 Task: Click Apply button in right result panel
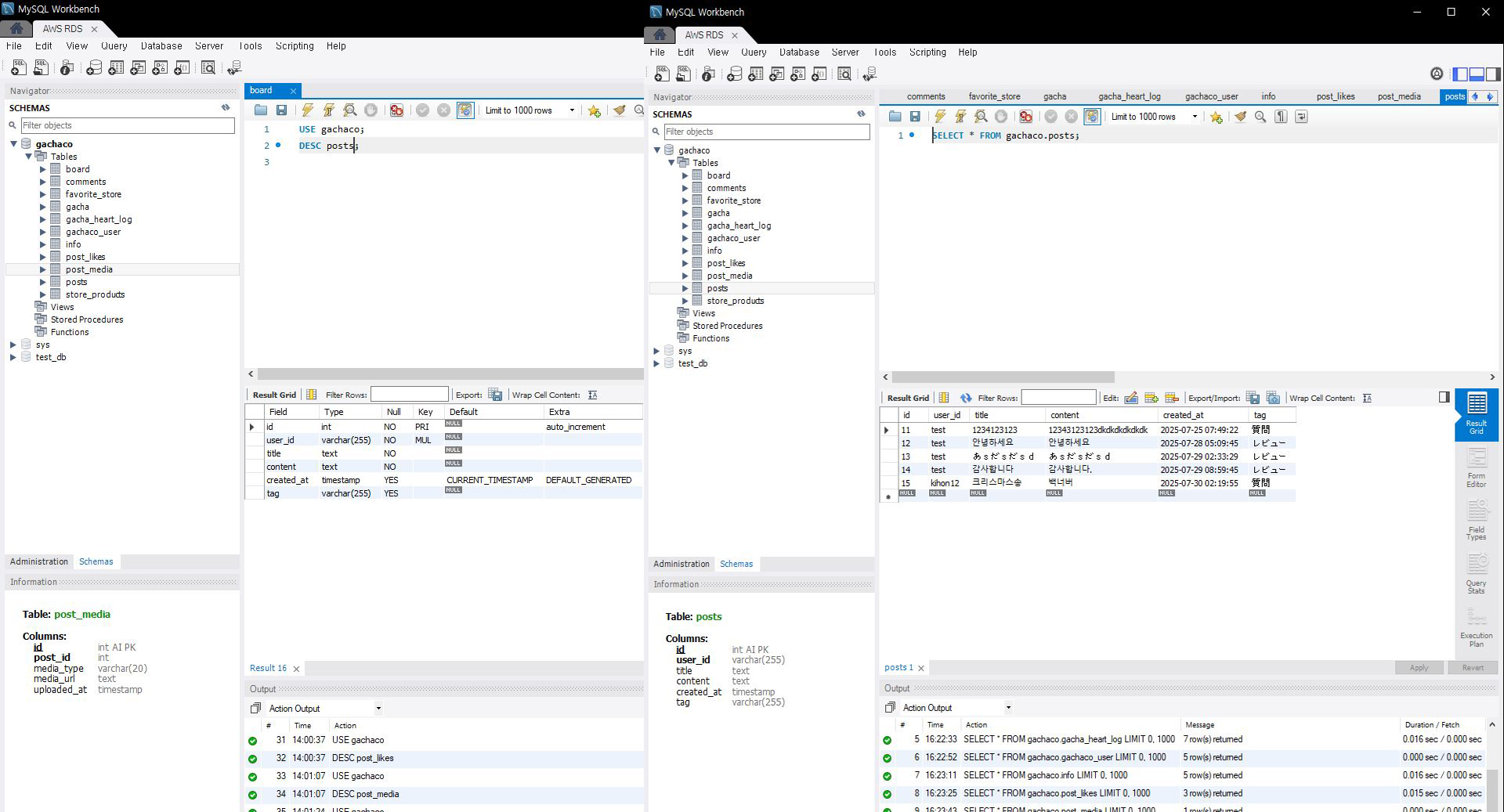(1419, 668)
